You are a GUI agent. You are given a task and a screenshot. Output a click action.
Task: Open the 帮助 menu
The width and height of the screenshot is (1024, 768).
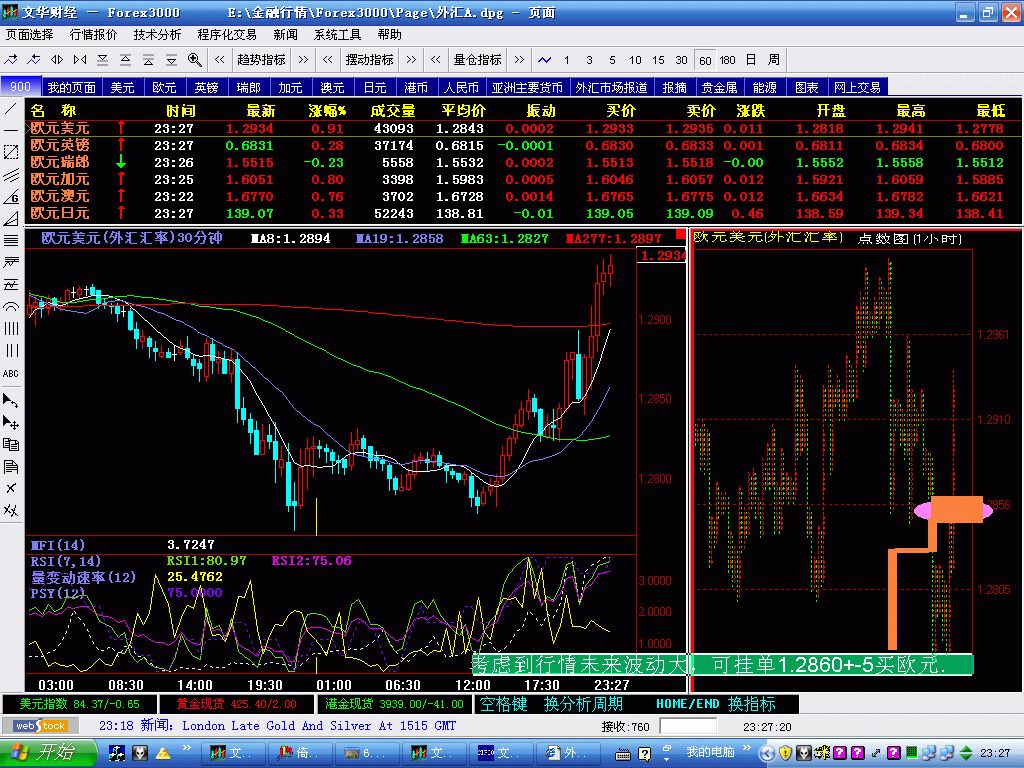(x=389, y=35)
